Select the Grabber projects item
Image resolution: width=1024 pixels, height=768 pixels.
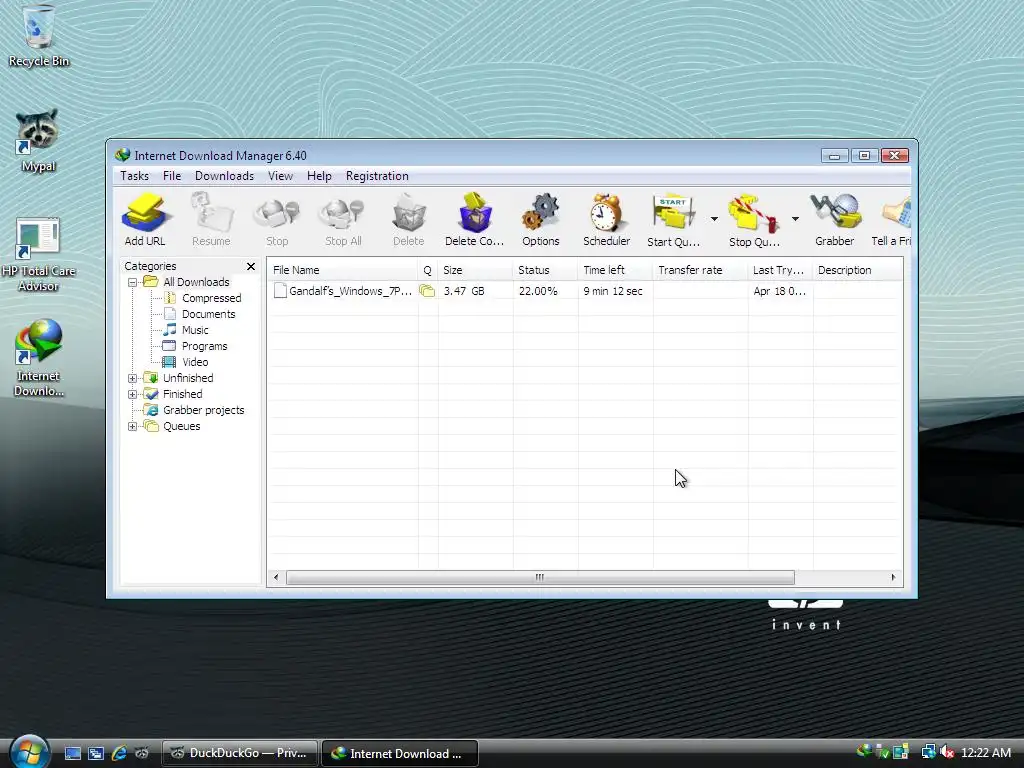(203, 410)
